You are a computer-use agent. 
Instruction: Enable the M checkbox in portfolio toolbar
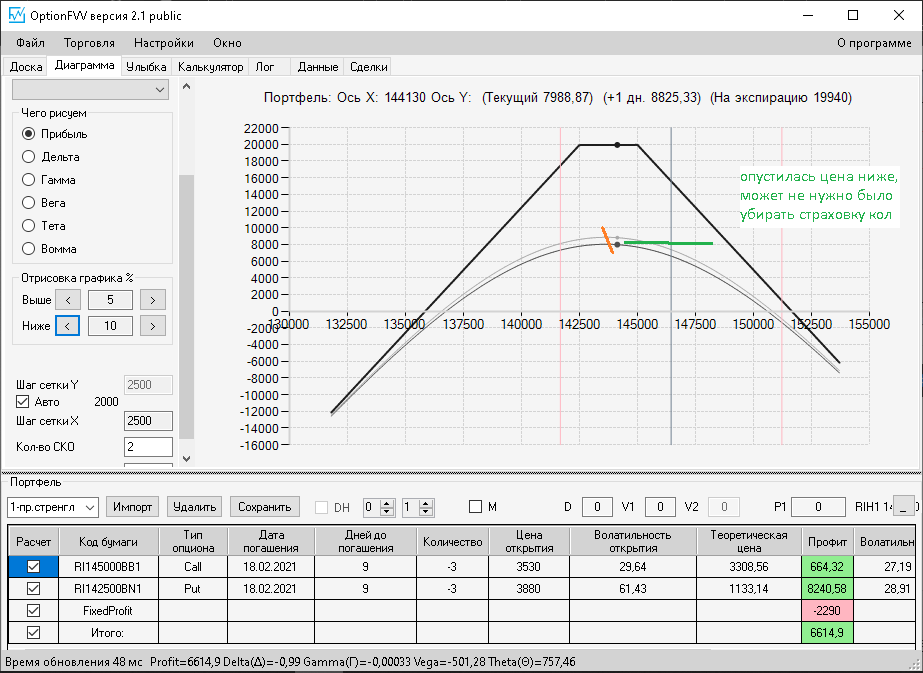(476, 507)
